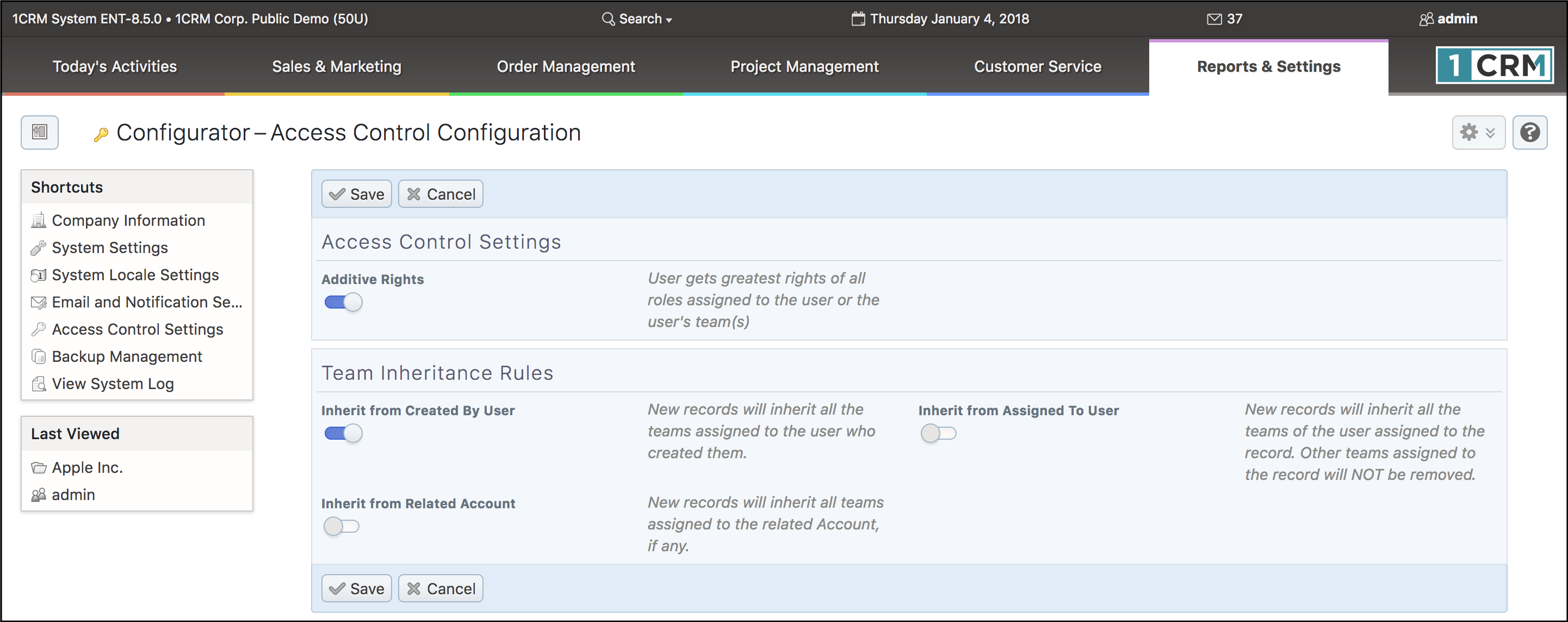Click the admin user icon in the top bar
The height and width of the screenshot is (622, 1568).
coord(1426,19)
